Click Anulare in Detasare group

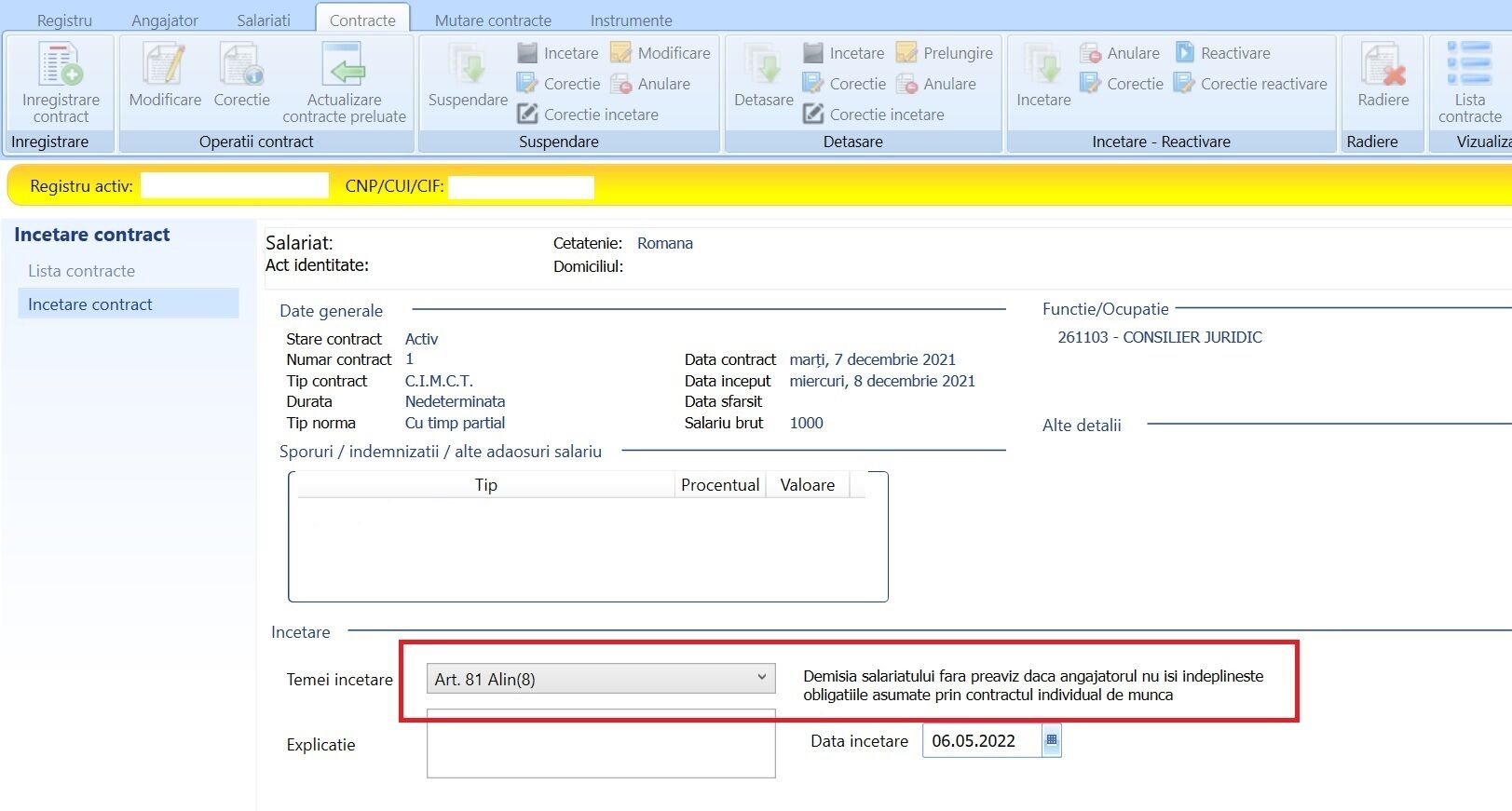tap(936, 84)
